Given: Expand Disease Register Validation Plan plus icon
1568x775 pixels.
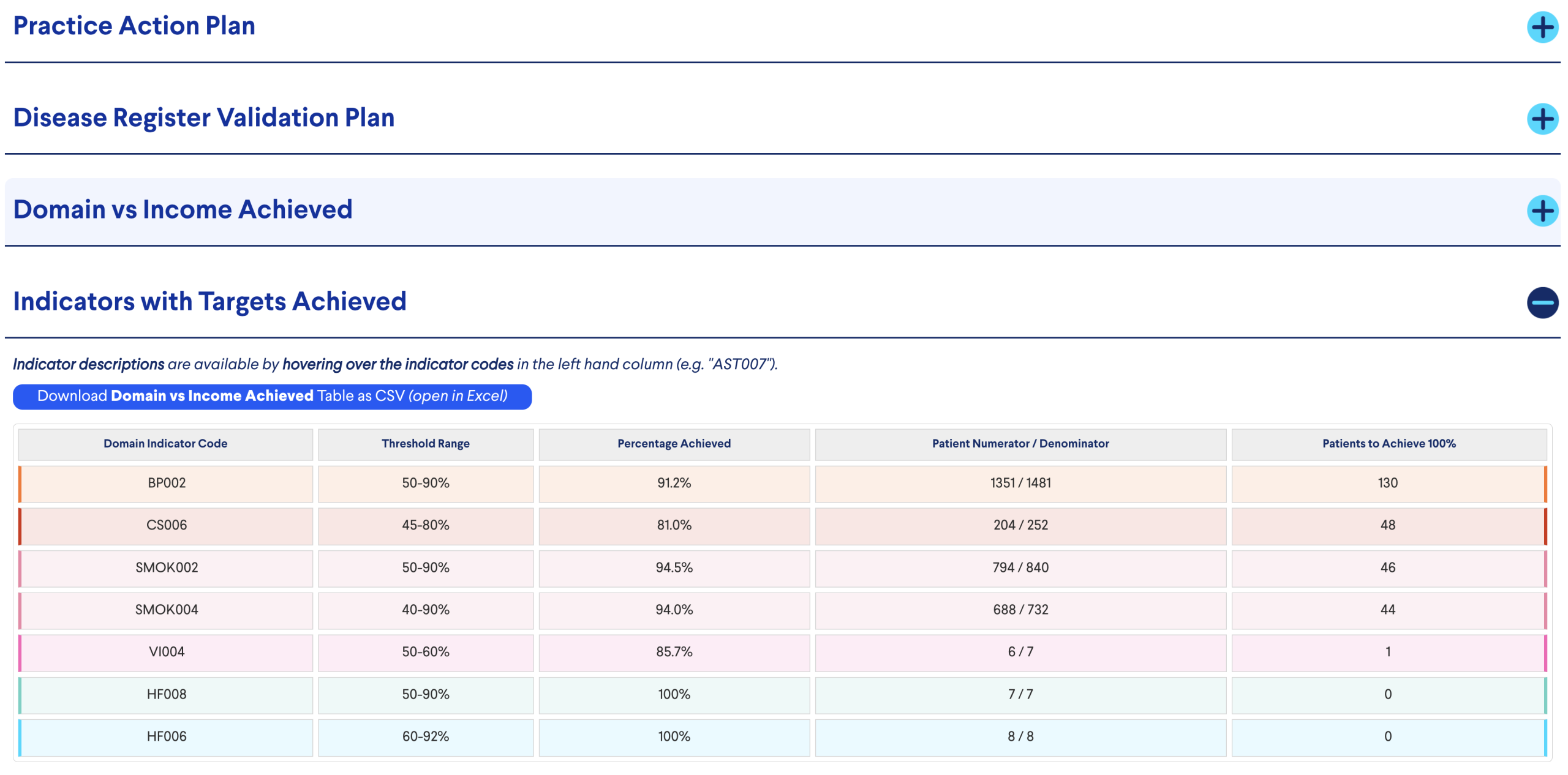Looking at the screenshot, I should [x=1542, y=119].
